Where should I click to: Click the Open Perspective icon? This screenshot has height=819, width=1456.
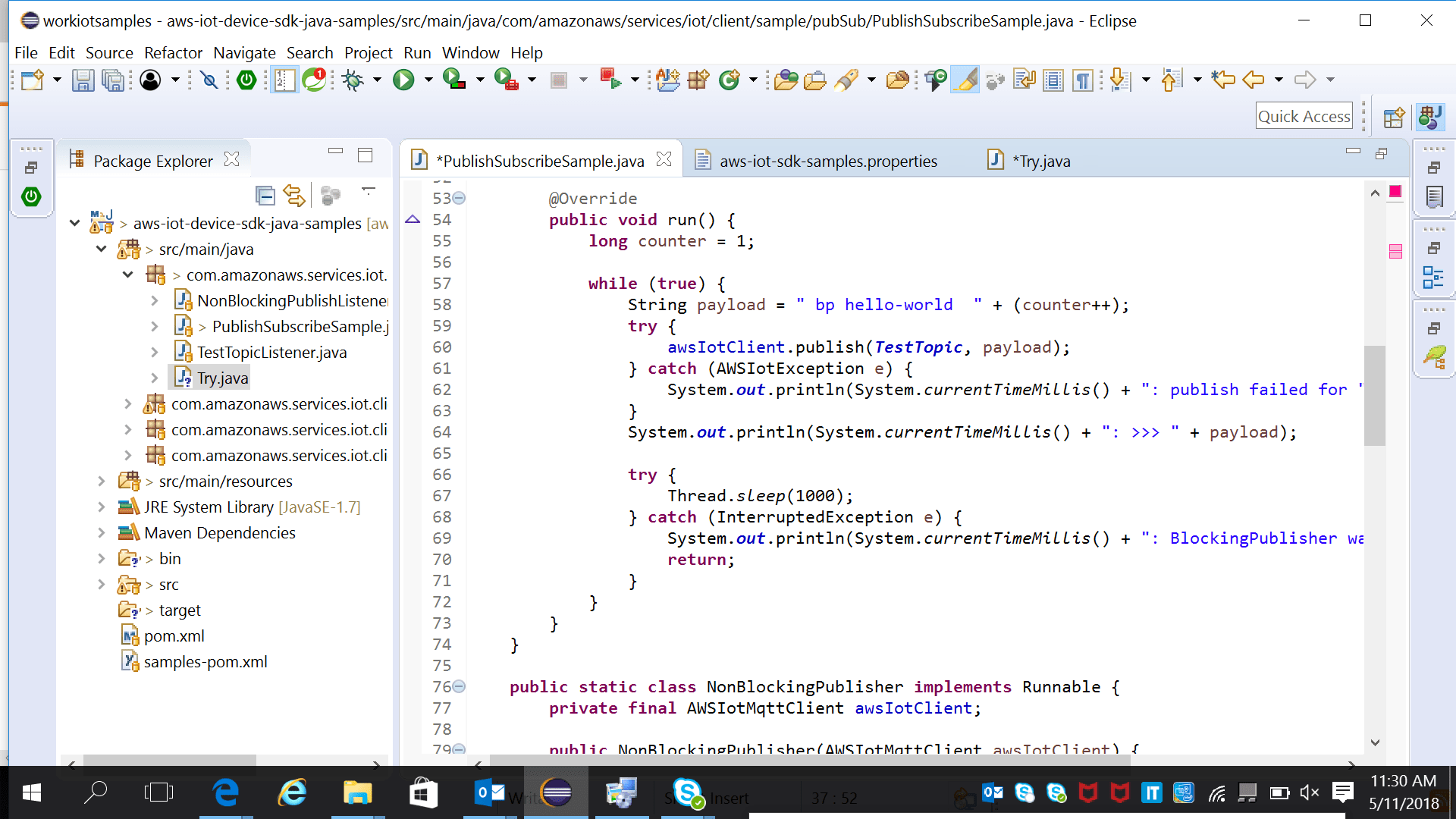click(x=1394, y=118)
